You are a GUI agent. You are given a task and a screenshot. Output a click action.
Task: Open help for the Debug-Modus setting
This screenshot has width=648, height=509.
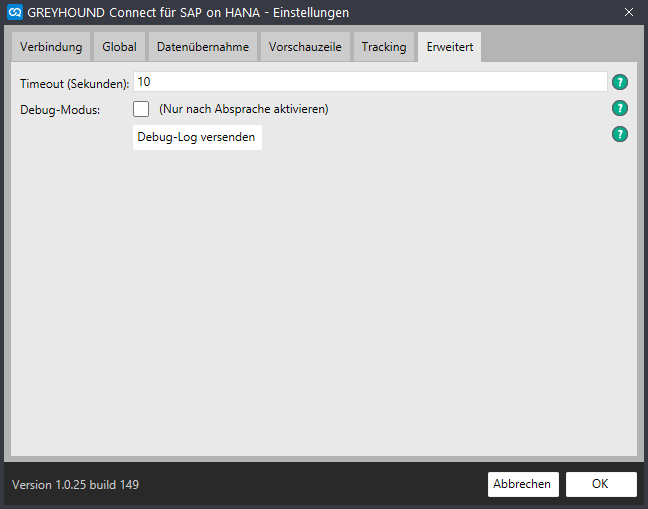tap(619, 108)
